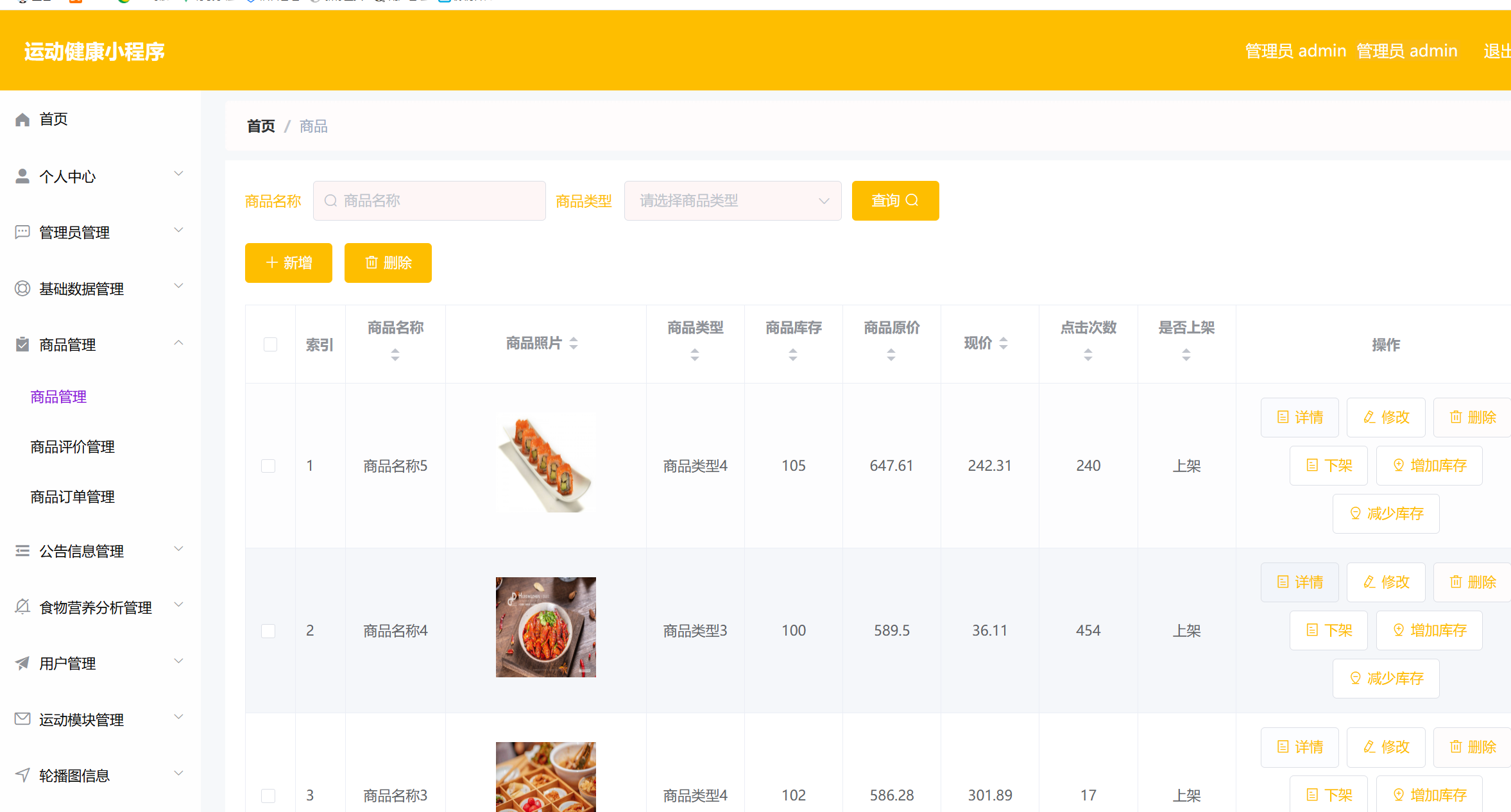Check the row checkbox for 商品名称5

click(268, 466)
